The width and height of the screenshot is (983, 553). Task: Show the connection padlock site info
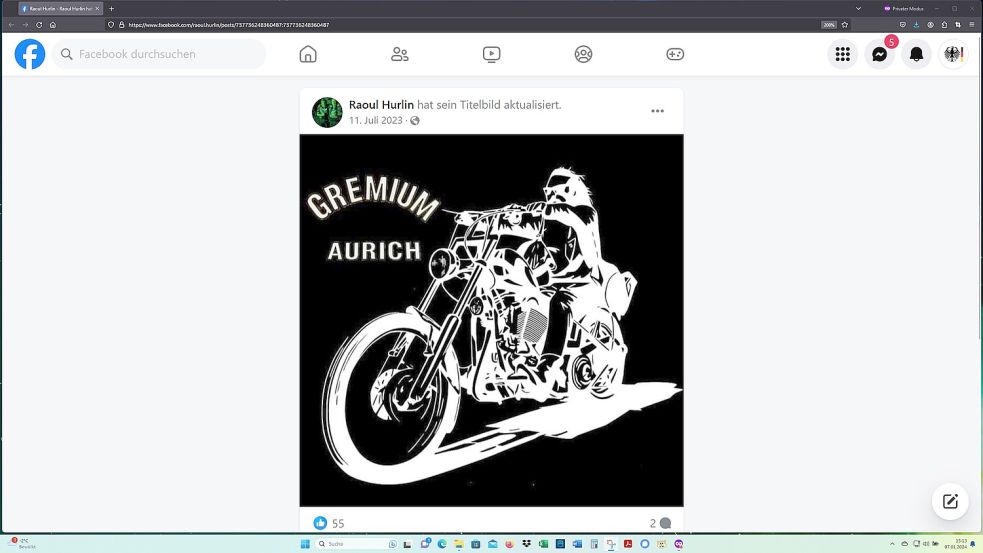pyautogui.click(x=122, y=25)
